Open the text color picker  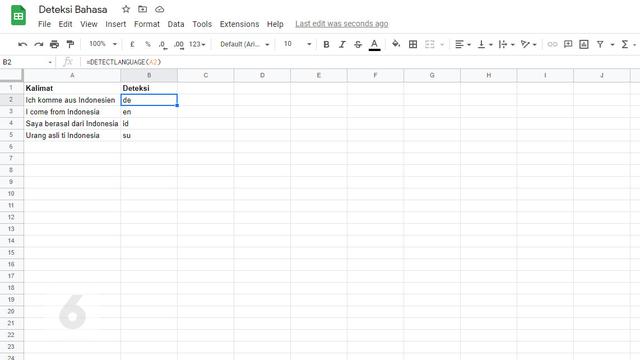(x=374, y=44)
